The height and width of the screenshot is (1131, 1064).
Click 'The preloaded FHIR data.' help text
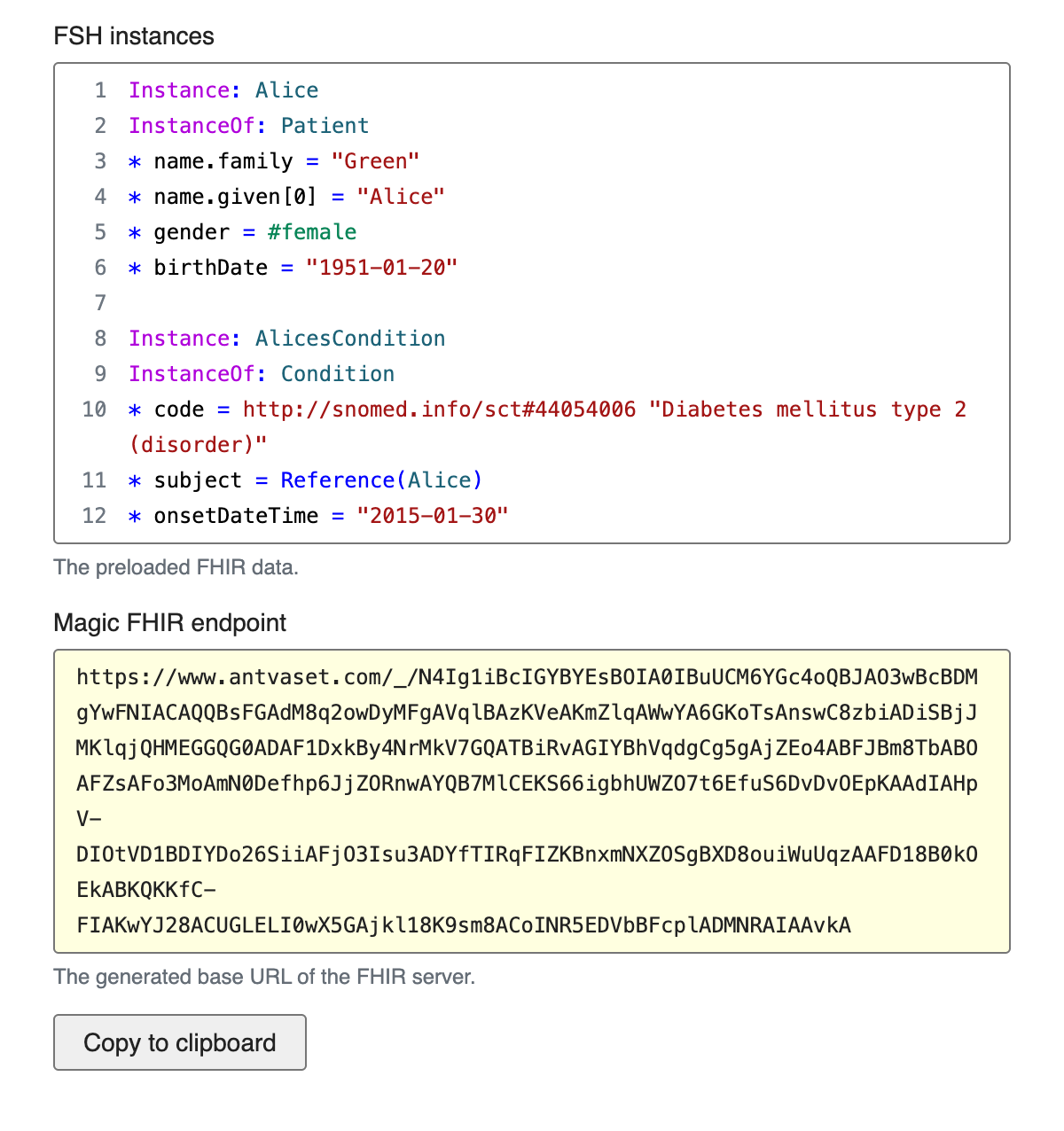[176, 567]
